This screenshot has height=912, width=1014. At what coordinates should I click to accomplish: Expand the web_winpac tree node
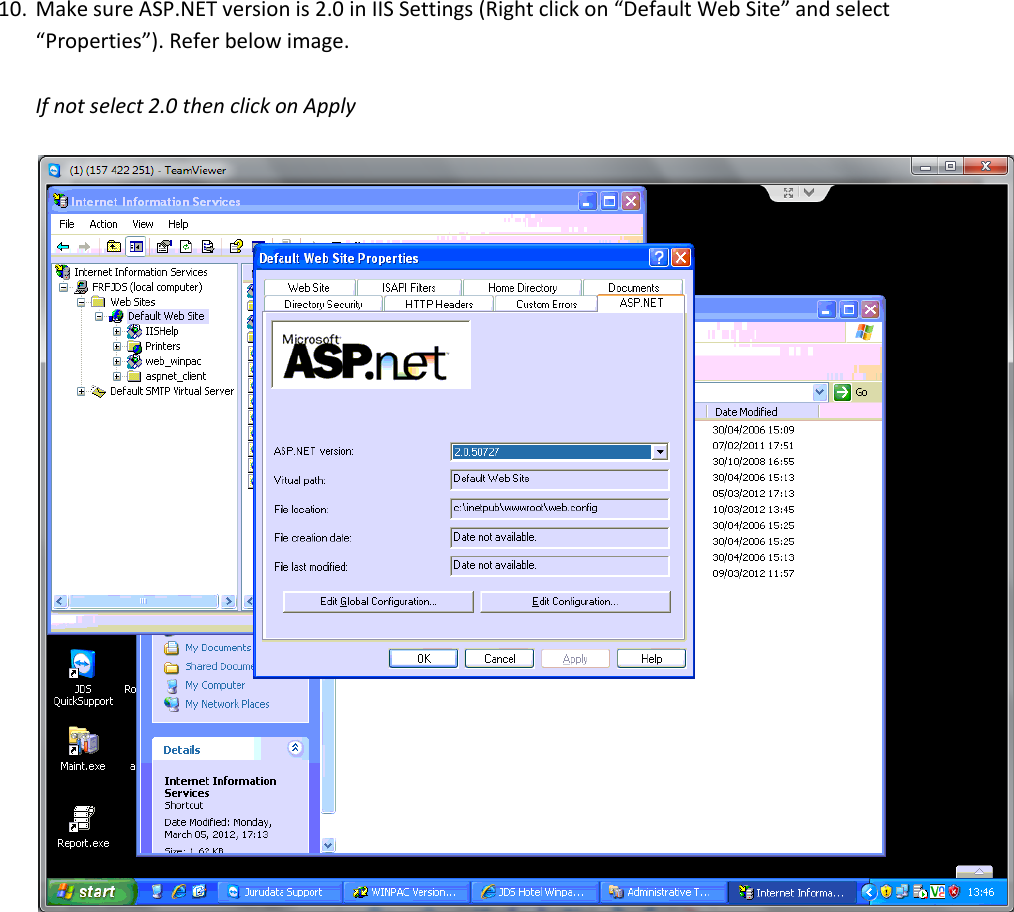(117, 361)
